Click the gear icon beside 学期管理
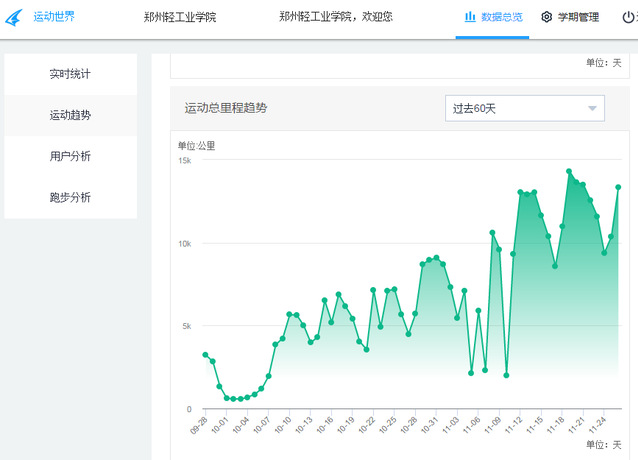Viewport: 638px width, 460px height. point(546,17)
